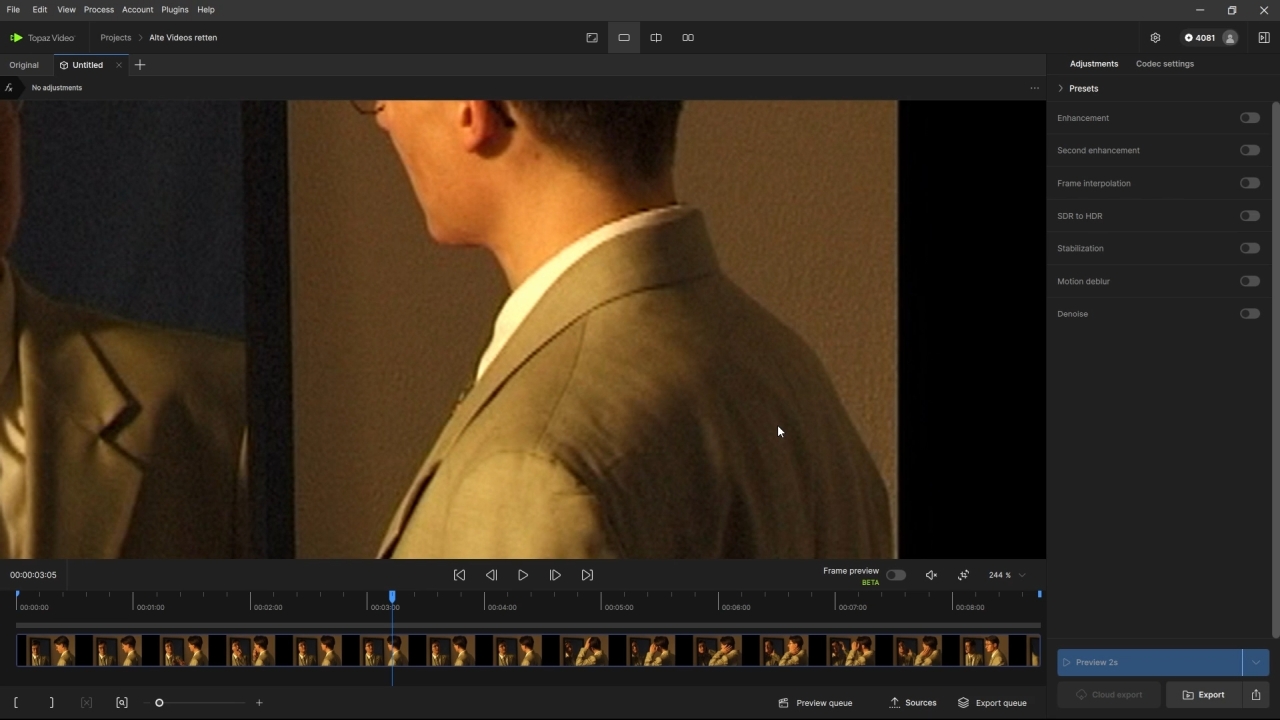Open the zoom percentage dropdown
Screen dimensions: 1280x720
click(1007, 575)
